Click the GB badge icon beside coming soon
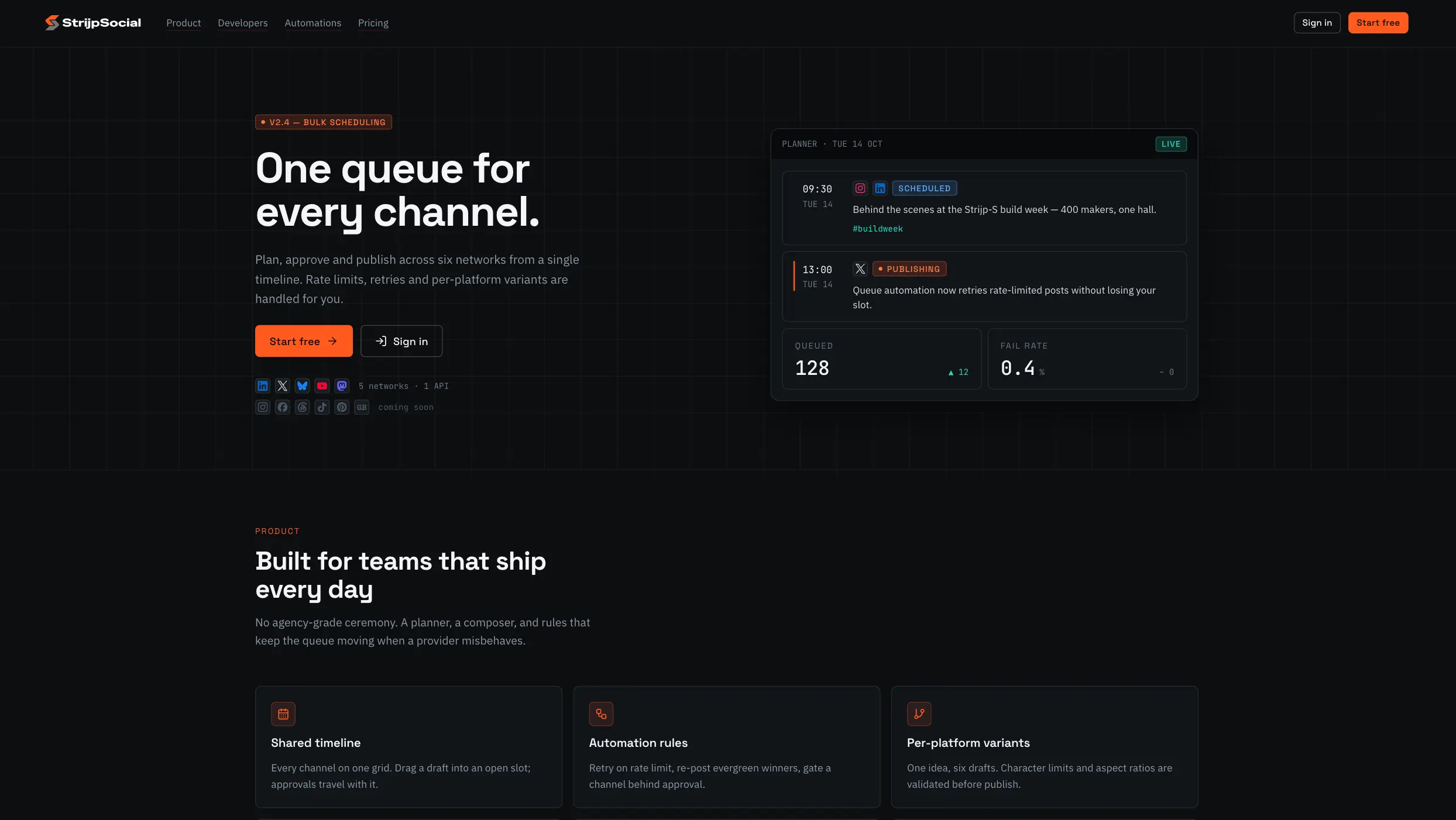The image size is (1456, 820). click(362, 407)
